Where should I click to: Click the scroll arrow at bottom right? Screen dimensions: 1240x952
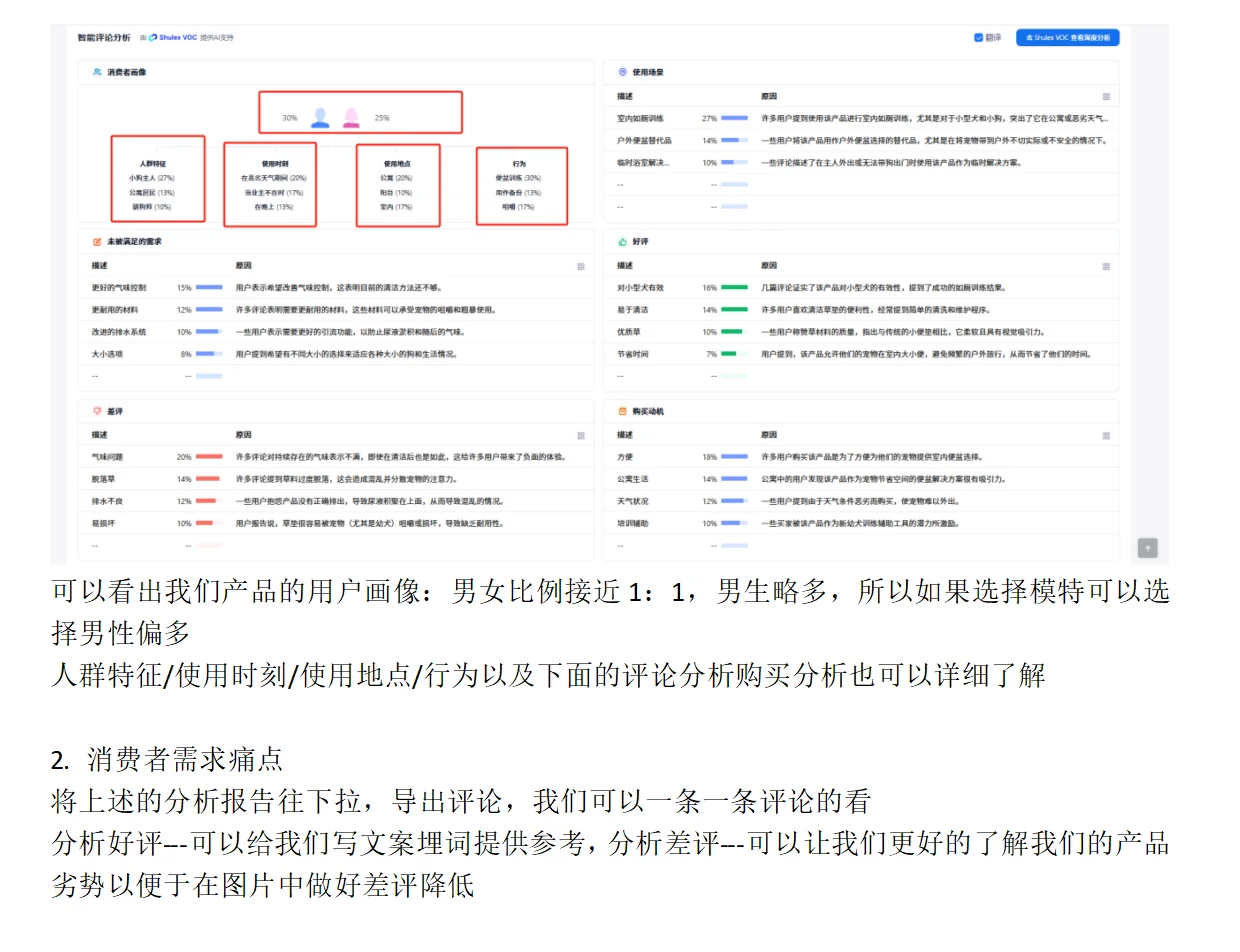click(1147, 548)
